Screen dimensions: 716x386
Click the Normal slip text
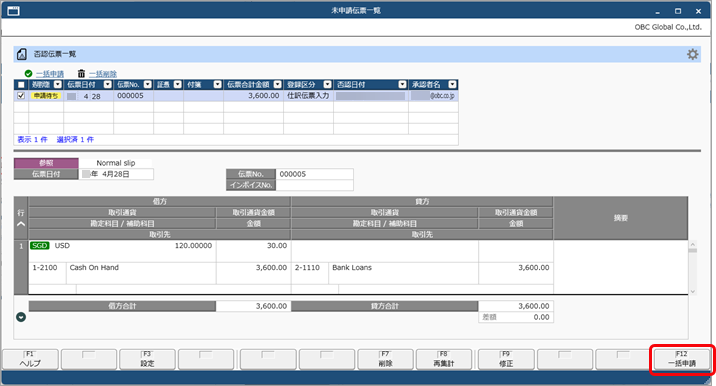point(116,163)
